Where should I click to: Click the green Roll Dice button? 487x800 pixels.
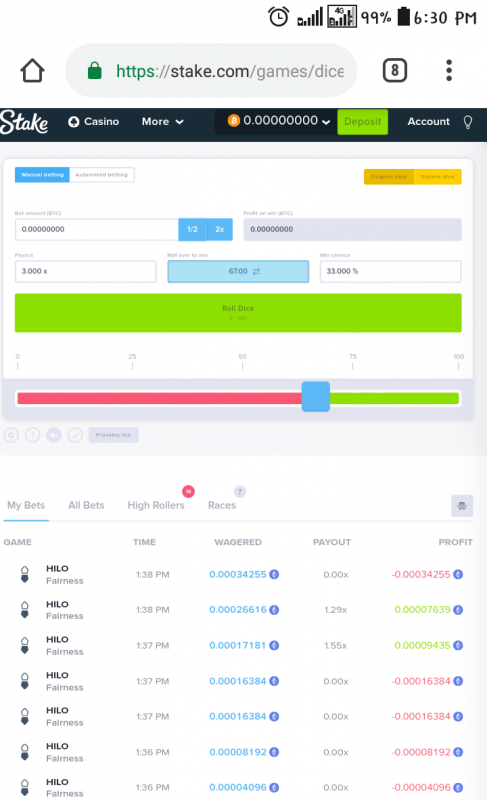click(238, 313)
